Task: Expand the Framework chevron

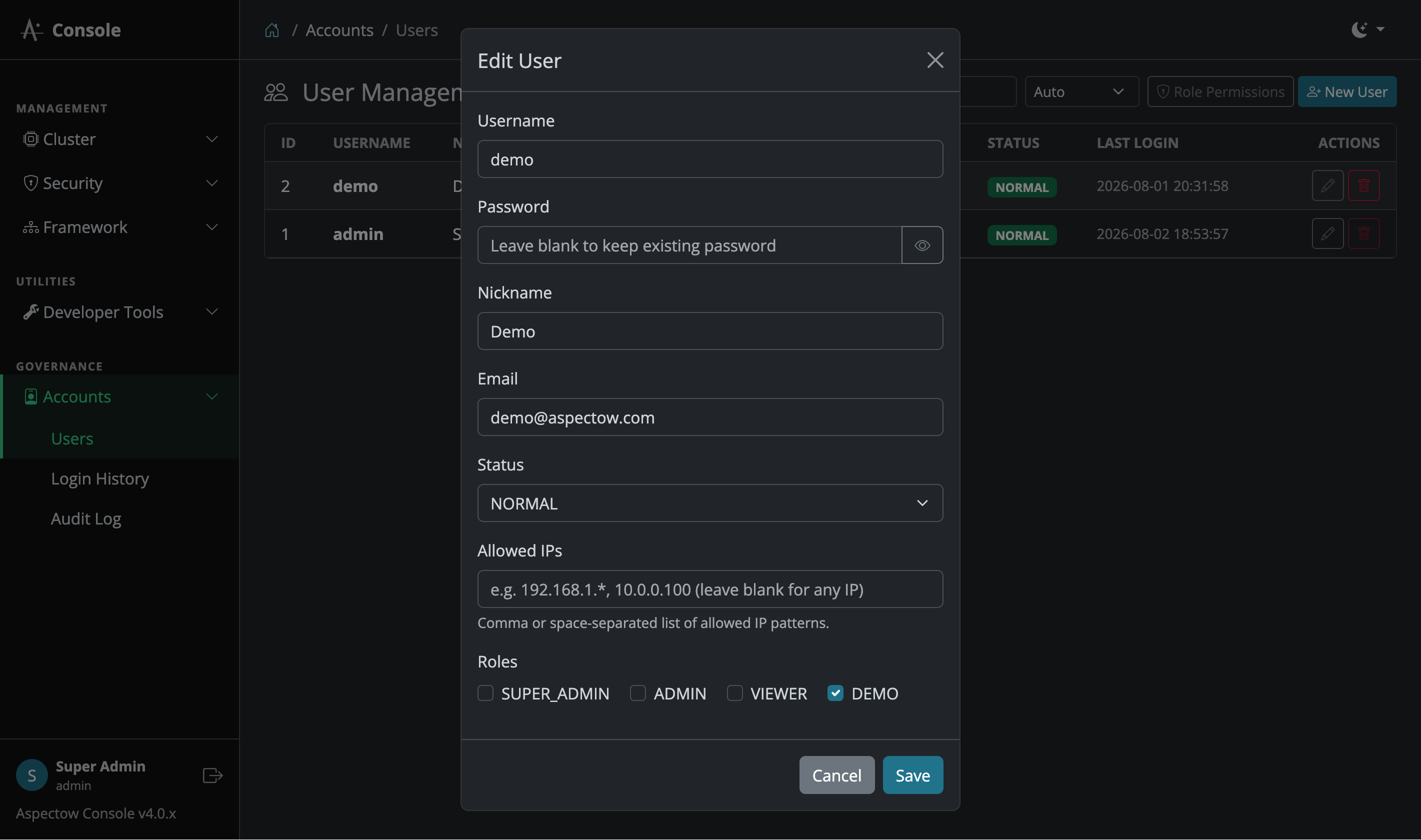Action: coord(212,227)
